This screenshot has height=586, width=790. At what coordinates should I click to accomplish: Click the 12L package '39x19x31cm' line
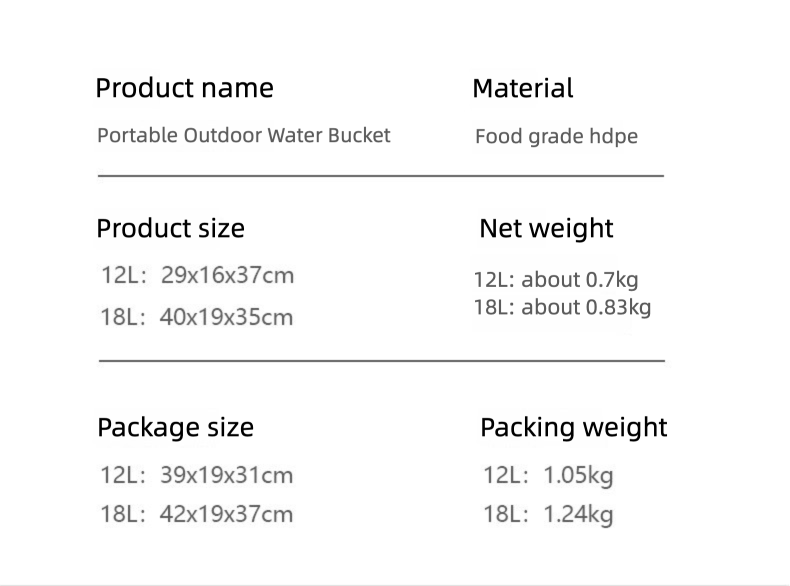point(196,475)
